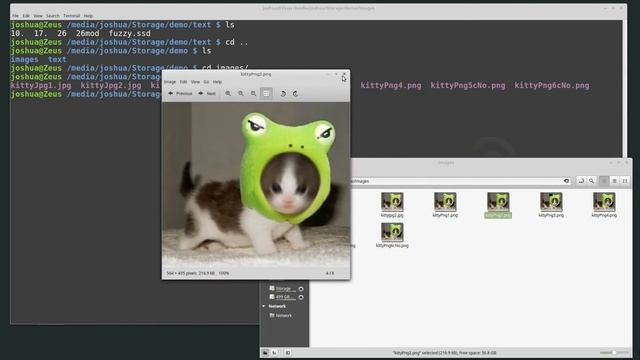Eject the 499 GB volume
Screen dimensions: 640x360
[x=301, y=298]
